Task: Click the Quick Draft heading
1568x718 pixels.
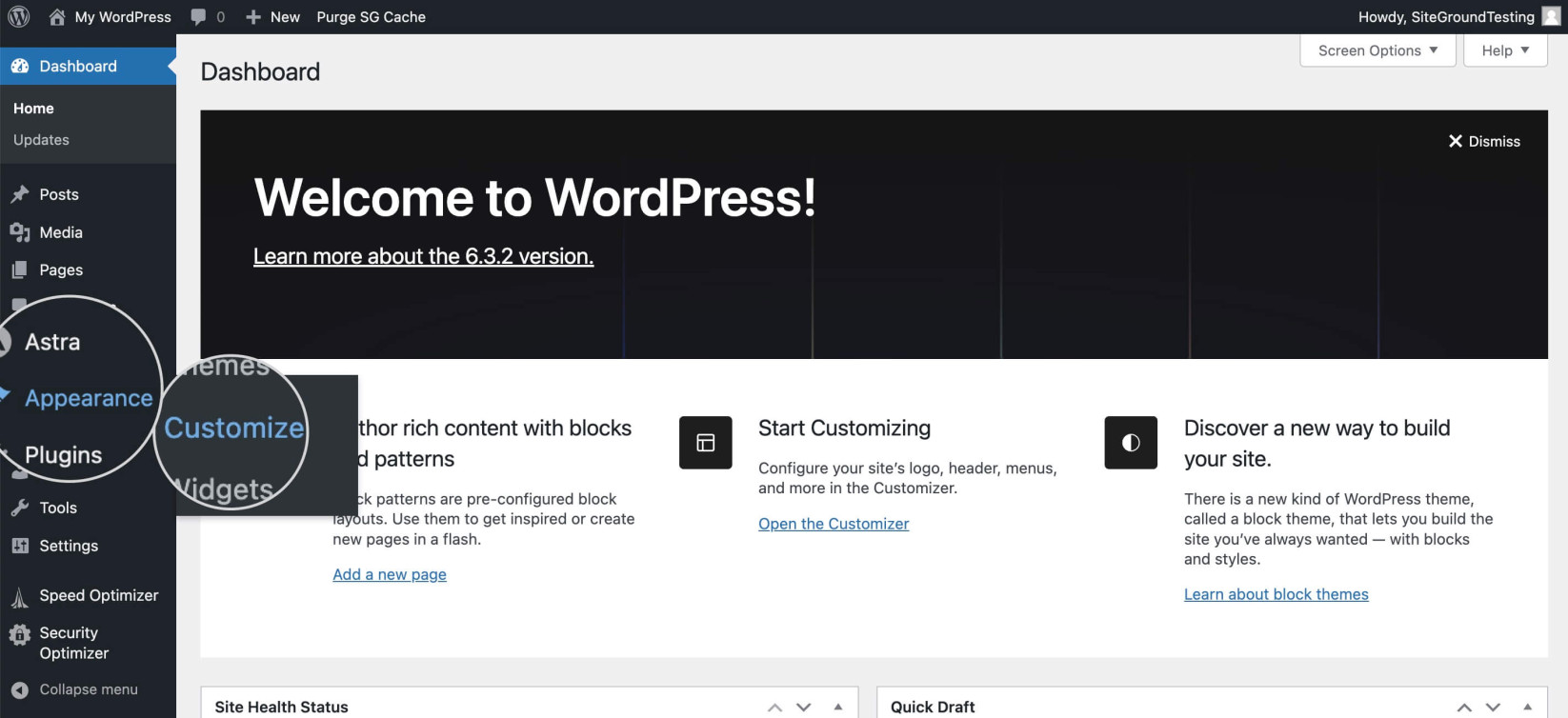Action: [933, 707]
